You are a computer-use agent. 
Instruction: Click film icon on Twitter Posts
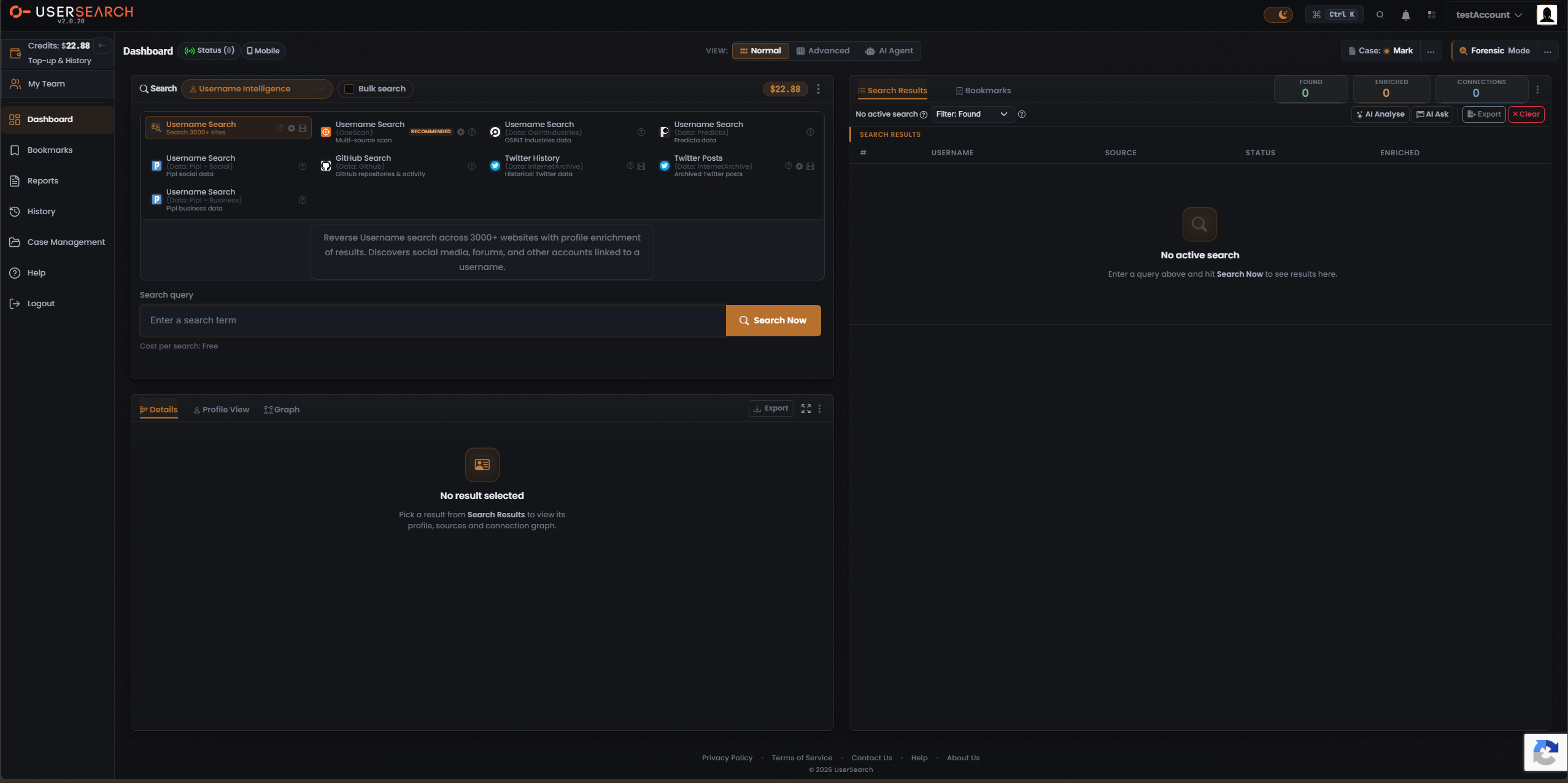[810, 166]
